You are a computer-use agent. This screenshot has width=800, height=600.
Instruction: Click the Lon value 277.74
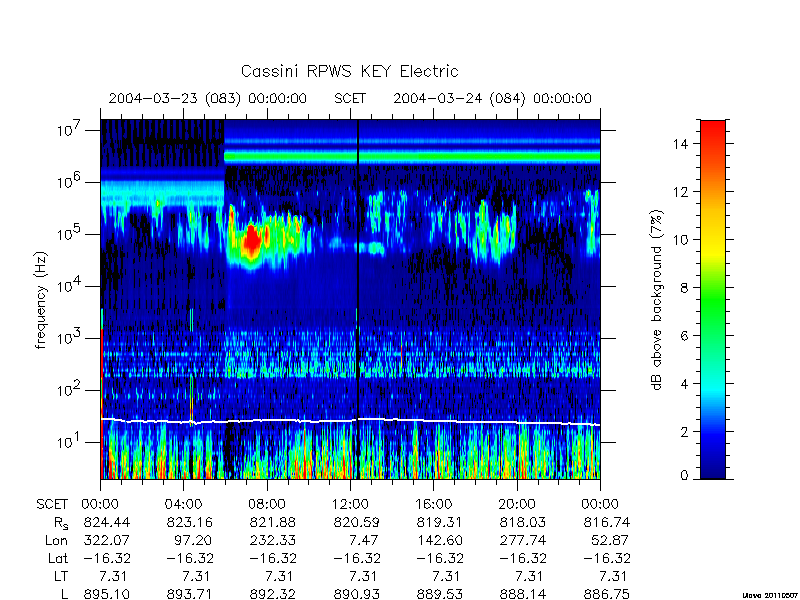point(522,540)
